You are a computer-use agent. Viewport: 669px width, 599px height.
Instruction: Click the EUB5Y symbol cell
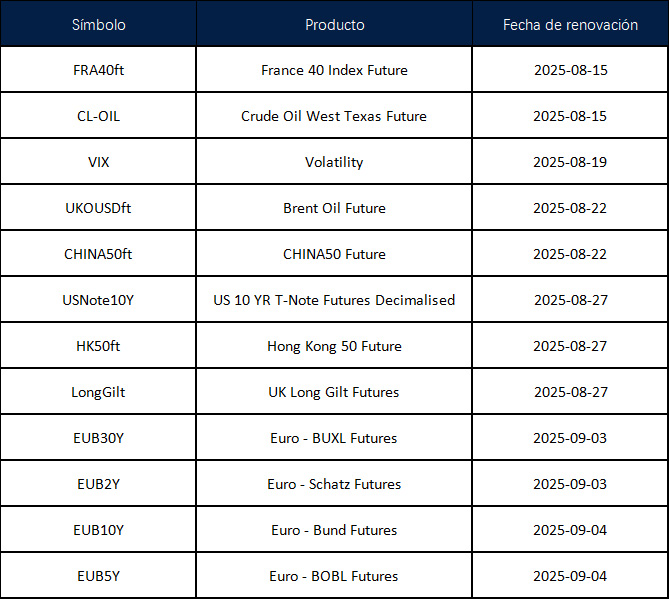pos(98,576)
